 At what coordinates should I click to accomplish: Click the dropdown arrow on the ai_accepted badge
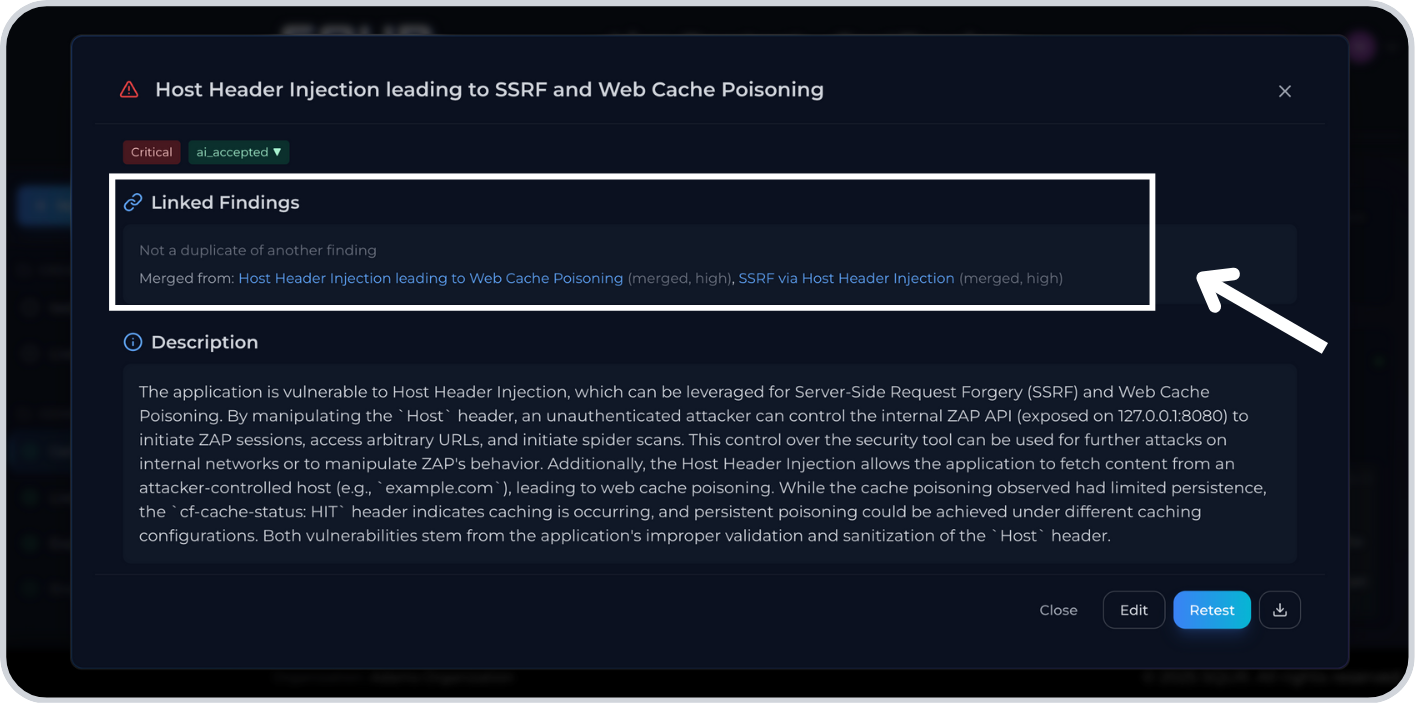click(274, 152)
